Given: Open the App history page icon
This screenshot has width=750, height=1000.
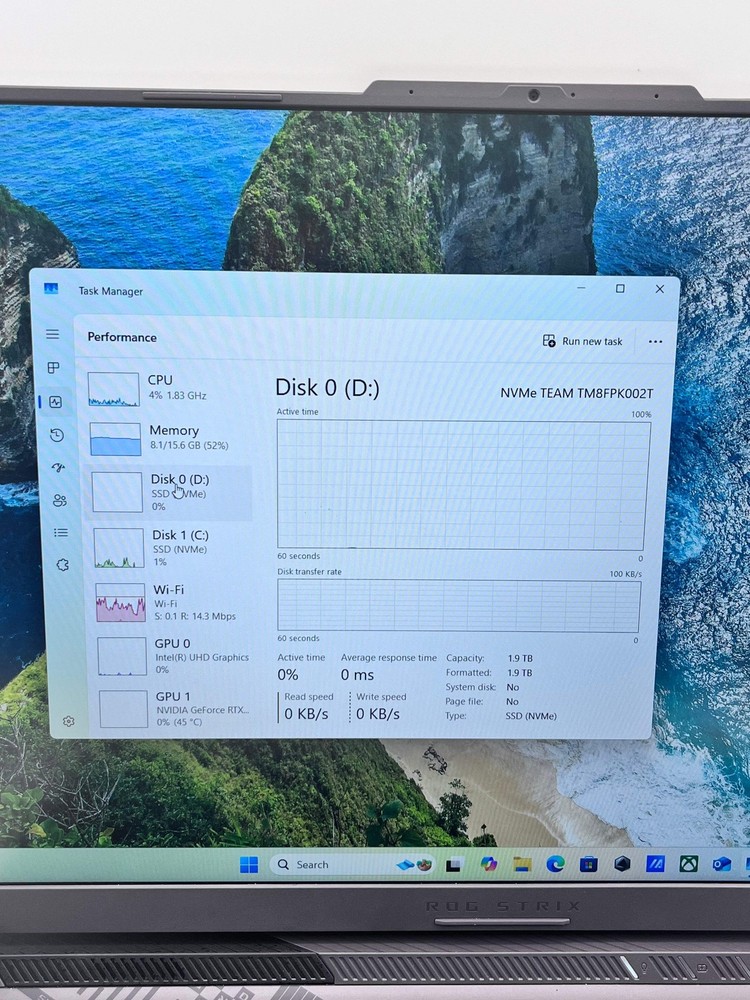Looking at the screenshot, I should click(x=57, y=435).
